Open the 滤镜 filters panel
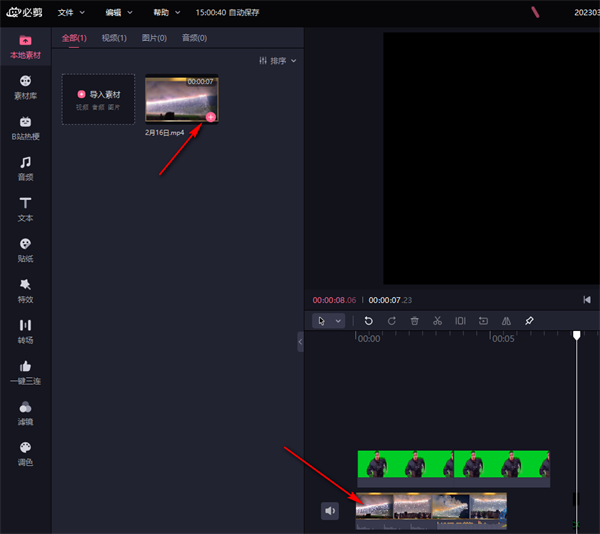The height and width of the screenshot is (534, 600). (25, 414)
